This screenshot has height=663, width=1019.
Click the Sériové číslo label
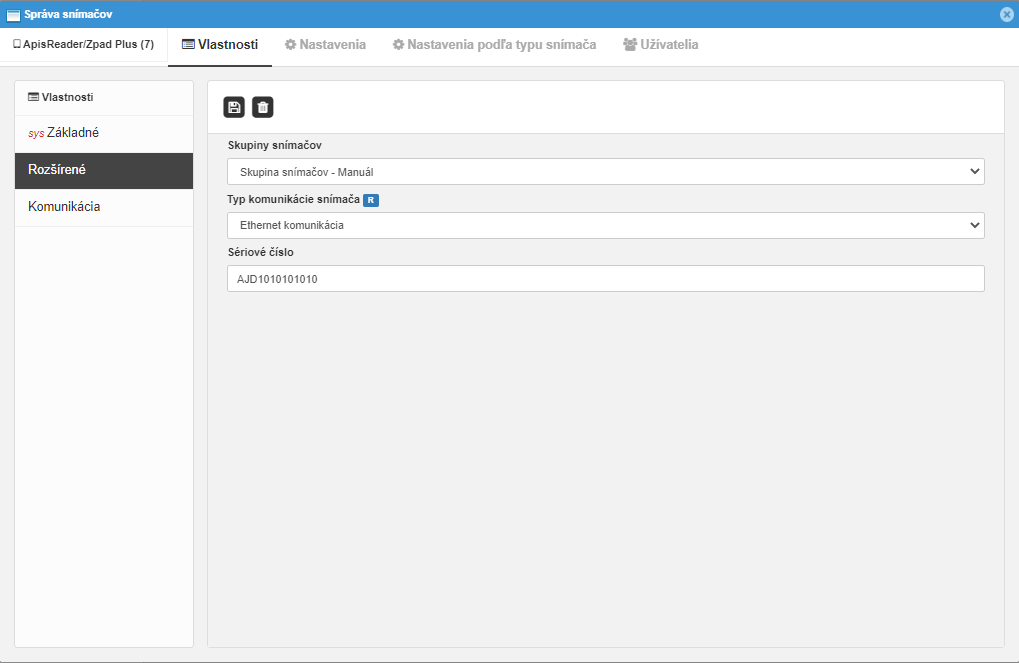click(261, 252)
